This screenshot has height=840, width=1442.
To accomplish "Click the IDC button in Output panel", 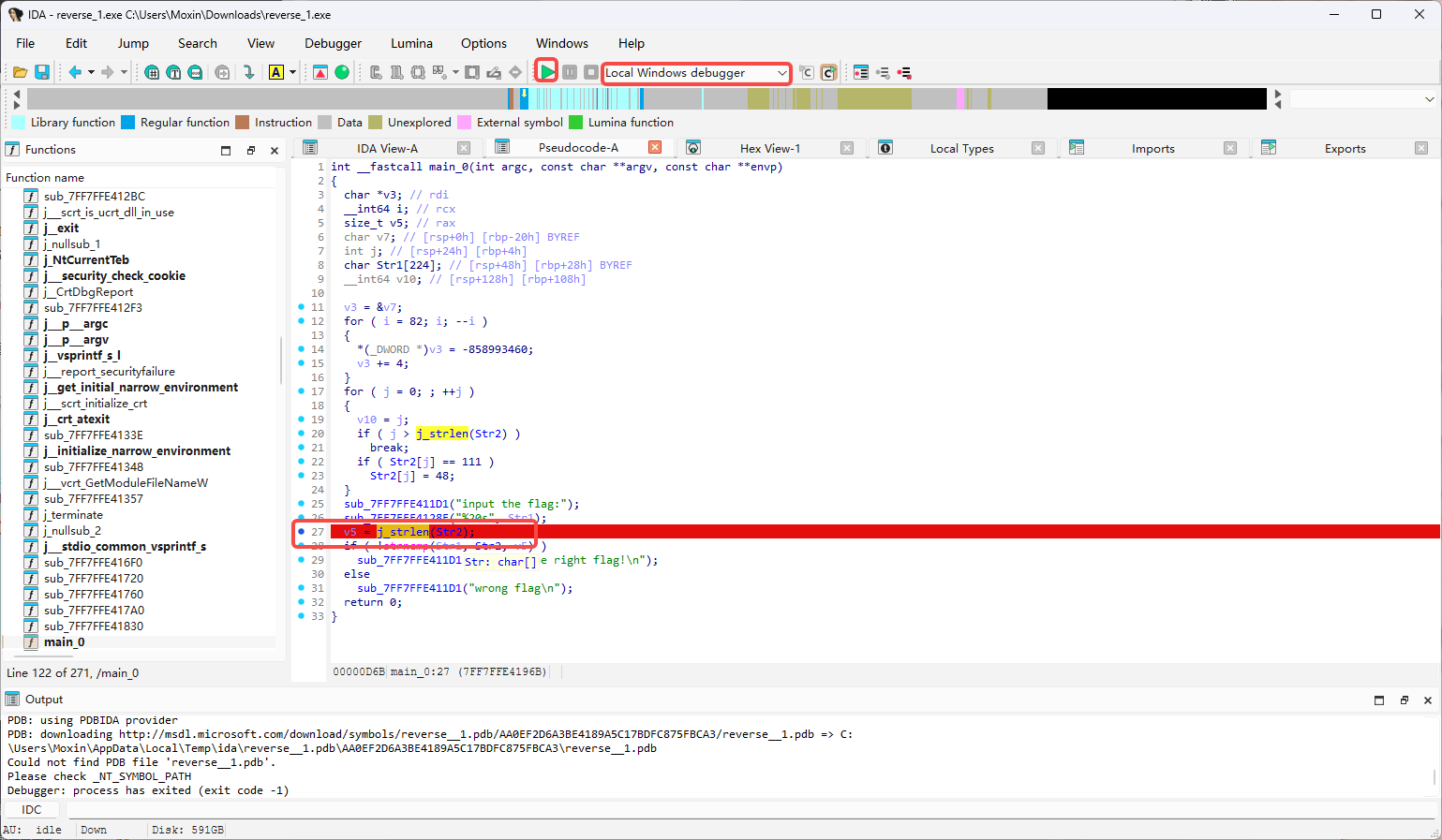I will tap(32, 809).
